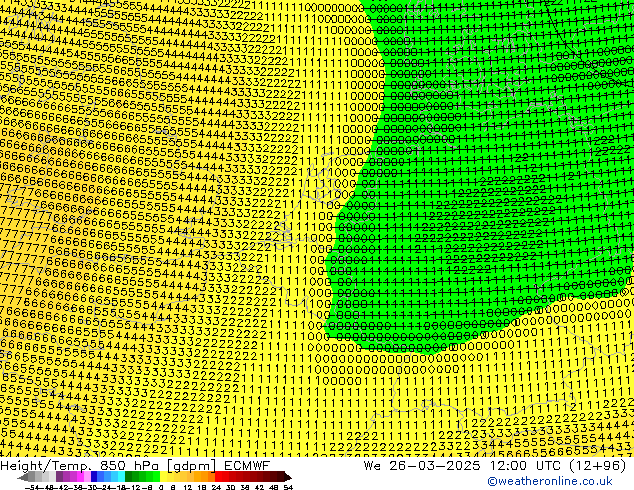Open the weatheronline.co.uk copyright link

[x=549, y=481]
